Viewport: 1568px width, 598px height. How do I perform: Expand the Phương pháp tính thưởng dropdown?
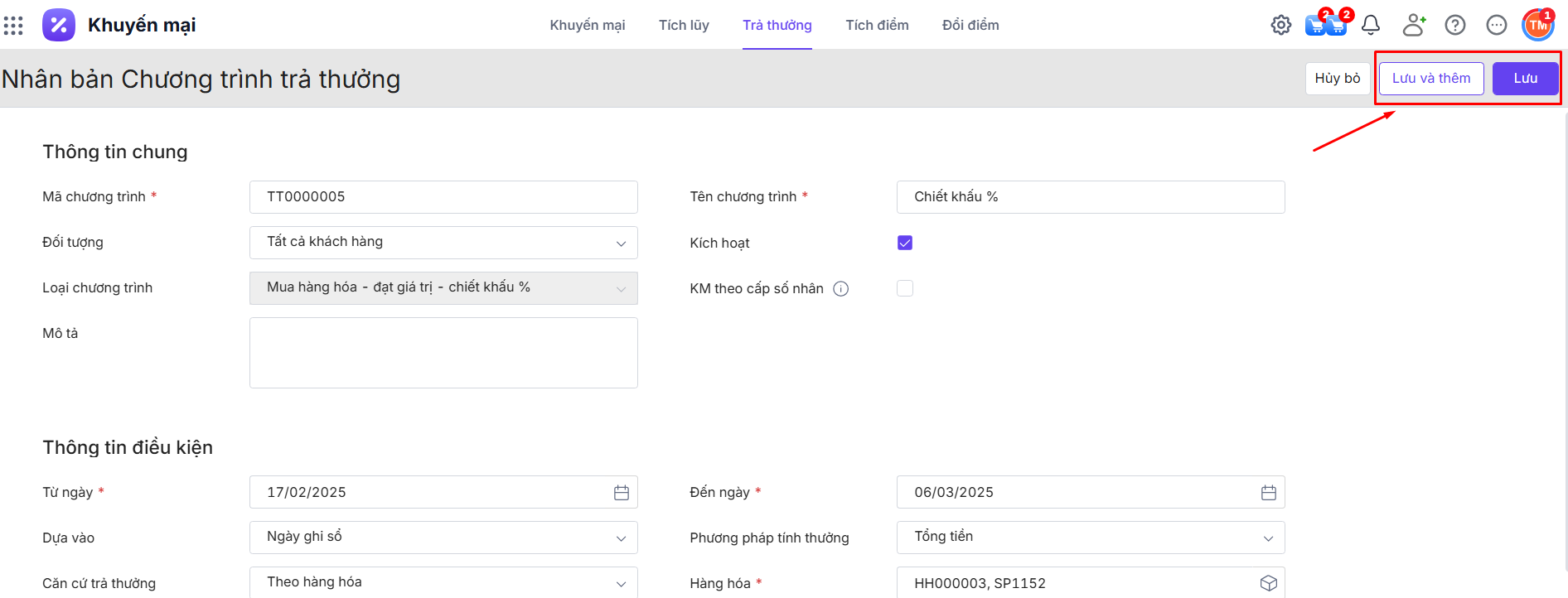pos(1090,538)
